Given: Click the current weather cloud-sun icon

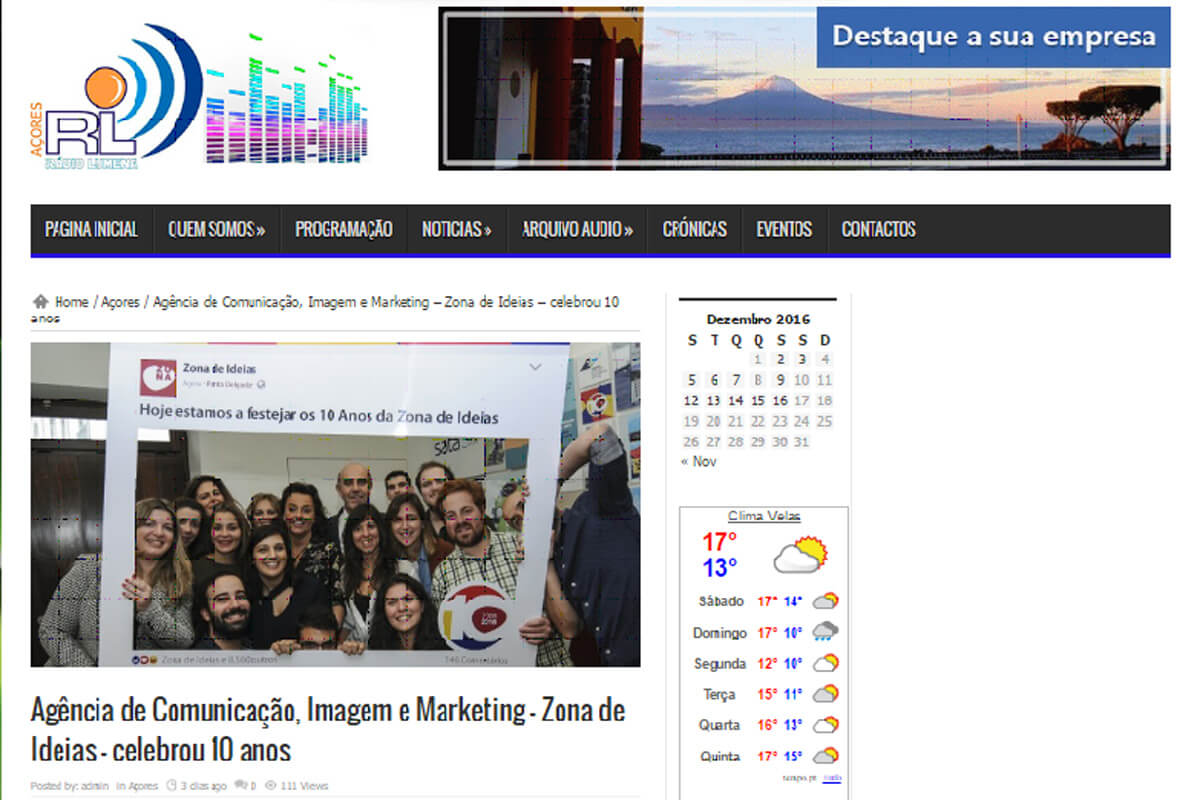Looking at the screenshot, I should (801, 555).
